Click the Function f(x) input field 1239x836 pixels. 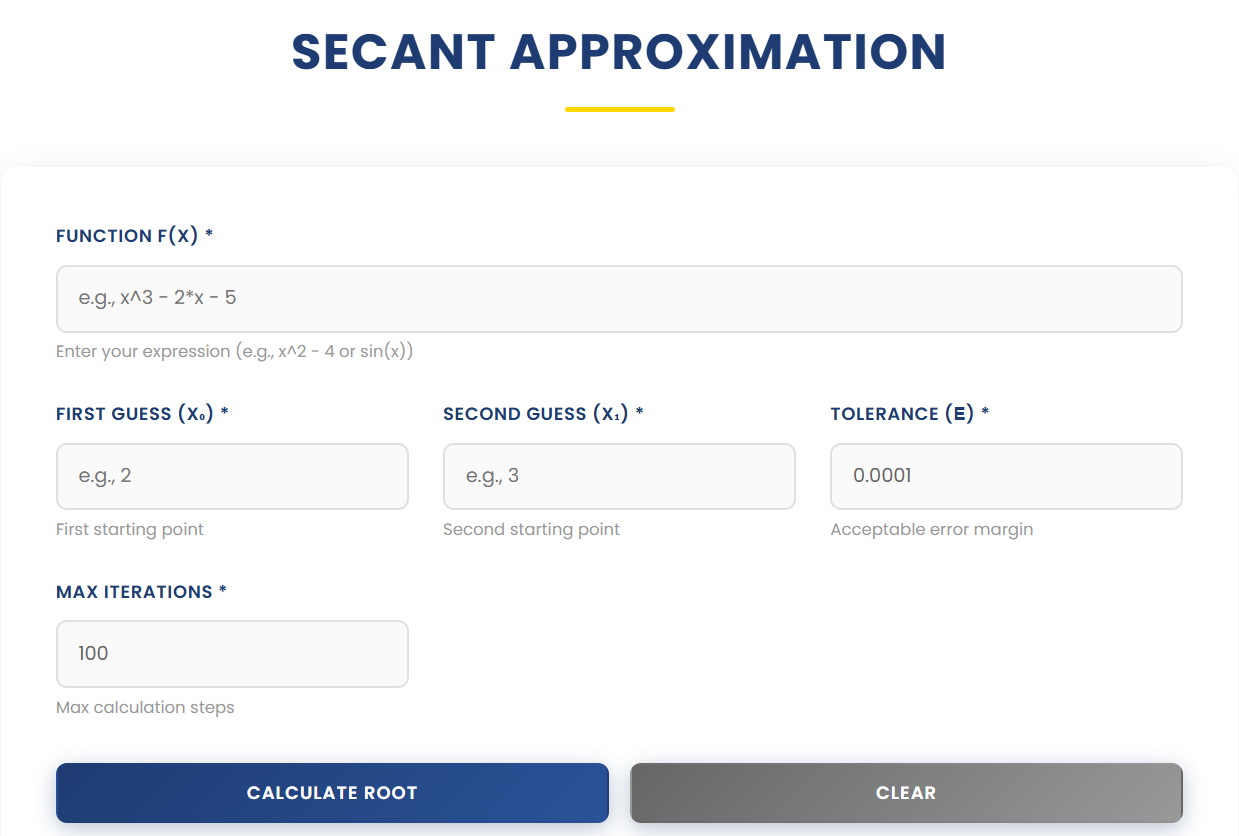coord(619,298)
